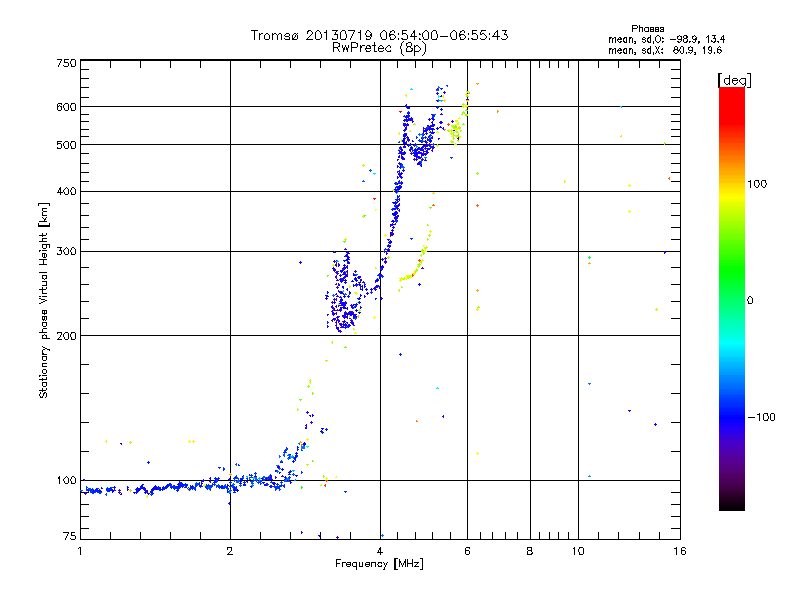This screenshot has height=600, width=800.
Task: Click the "mean, sd,O: -98.9, 13.4" line
Action: pyautogui.click(x=666, y=39)
